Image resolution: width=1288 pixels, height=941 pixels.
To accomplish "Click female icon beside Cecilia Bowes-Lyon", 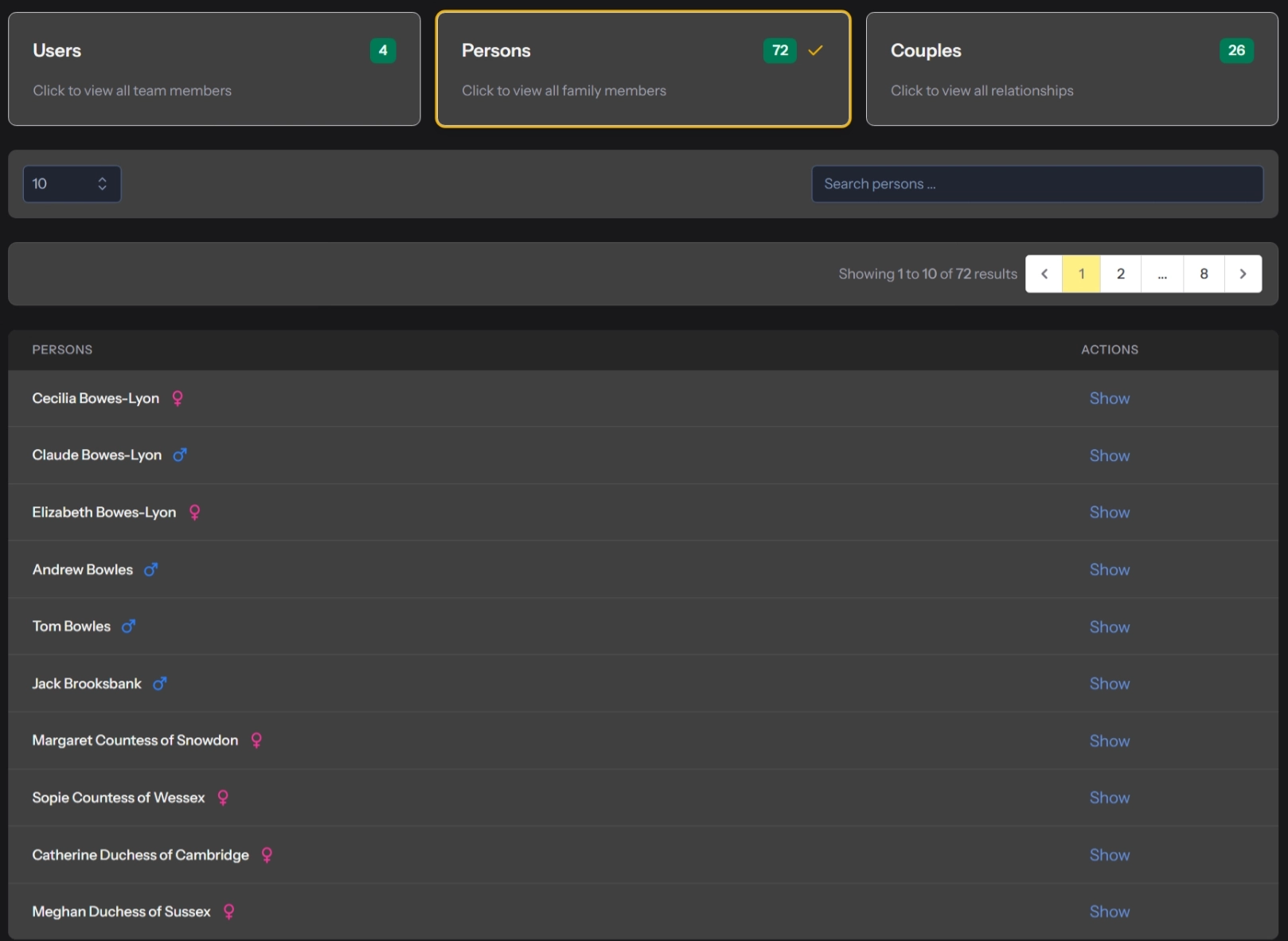I will pyautogui.click(x=178, y=398).
